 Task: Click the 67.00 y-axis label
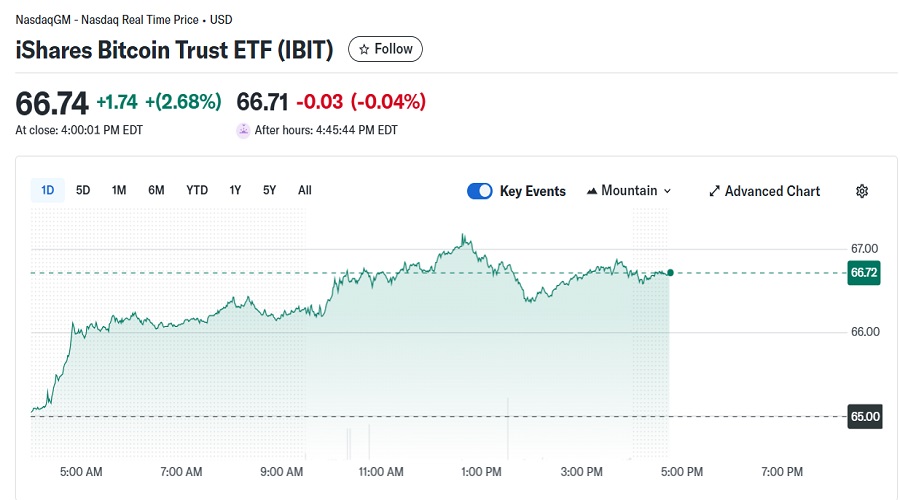click(x=864, y=248)
